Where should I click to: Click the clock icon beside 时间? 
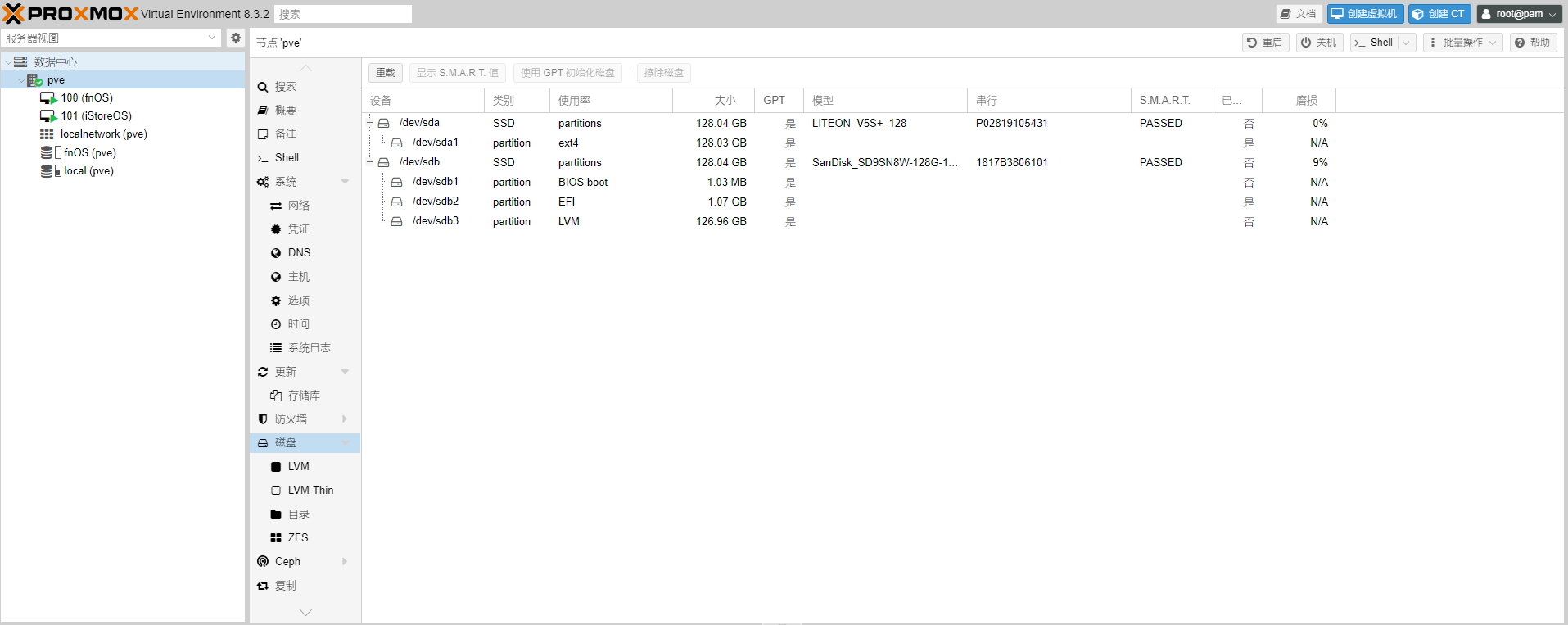tap(276, 324)
